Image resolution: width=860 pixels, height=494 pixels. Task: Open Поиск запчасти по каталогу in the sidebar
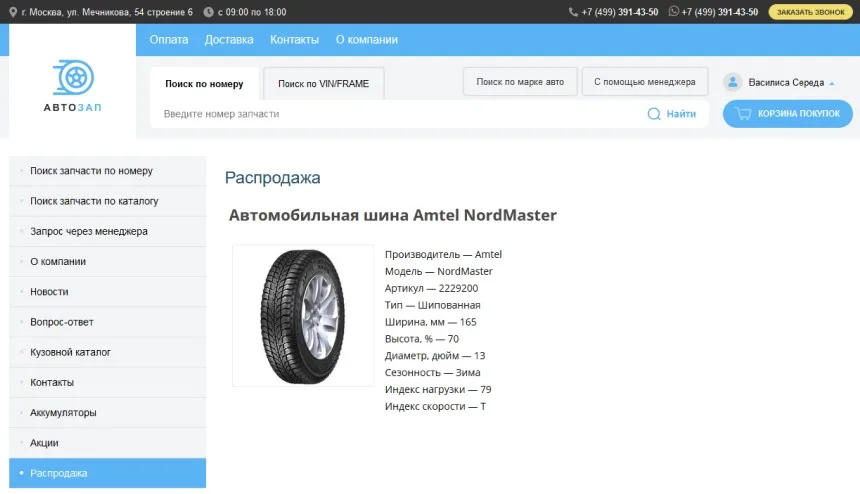click(108, 201)
